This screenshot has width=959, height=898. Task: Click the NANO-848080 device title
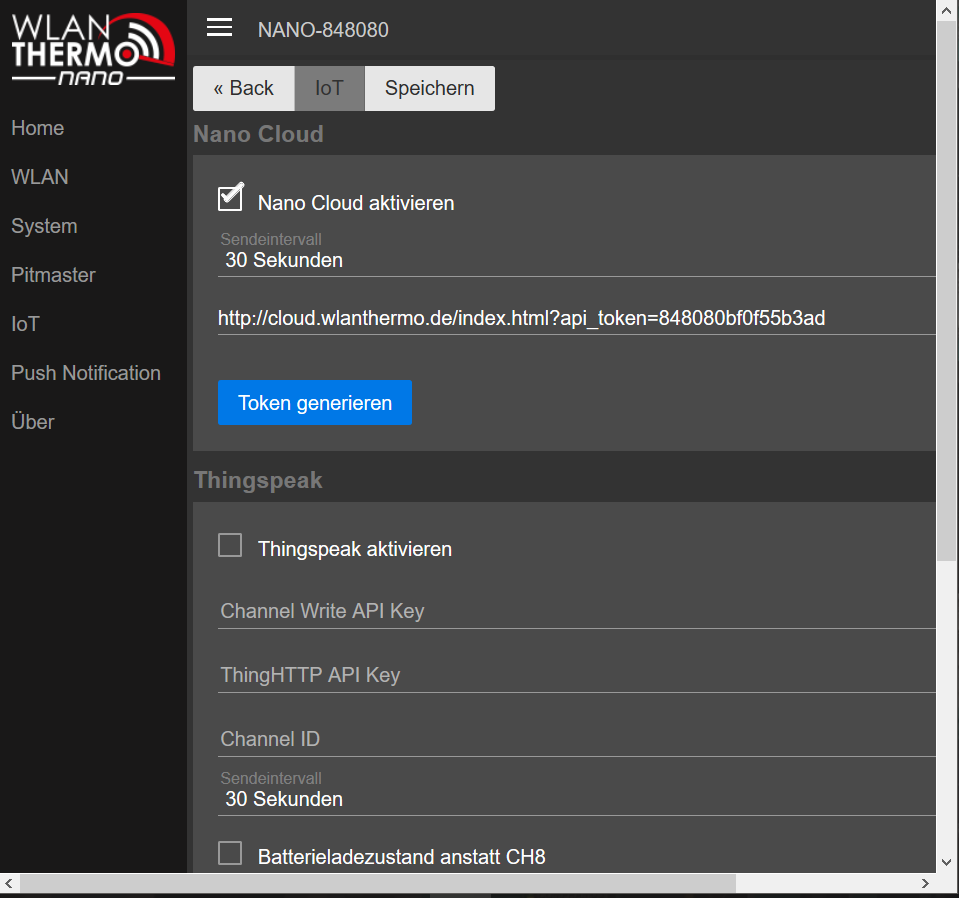pyautogui.click(x=323, y=29)
